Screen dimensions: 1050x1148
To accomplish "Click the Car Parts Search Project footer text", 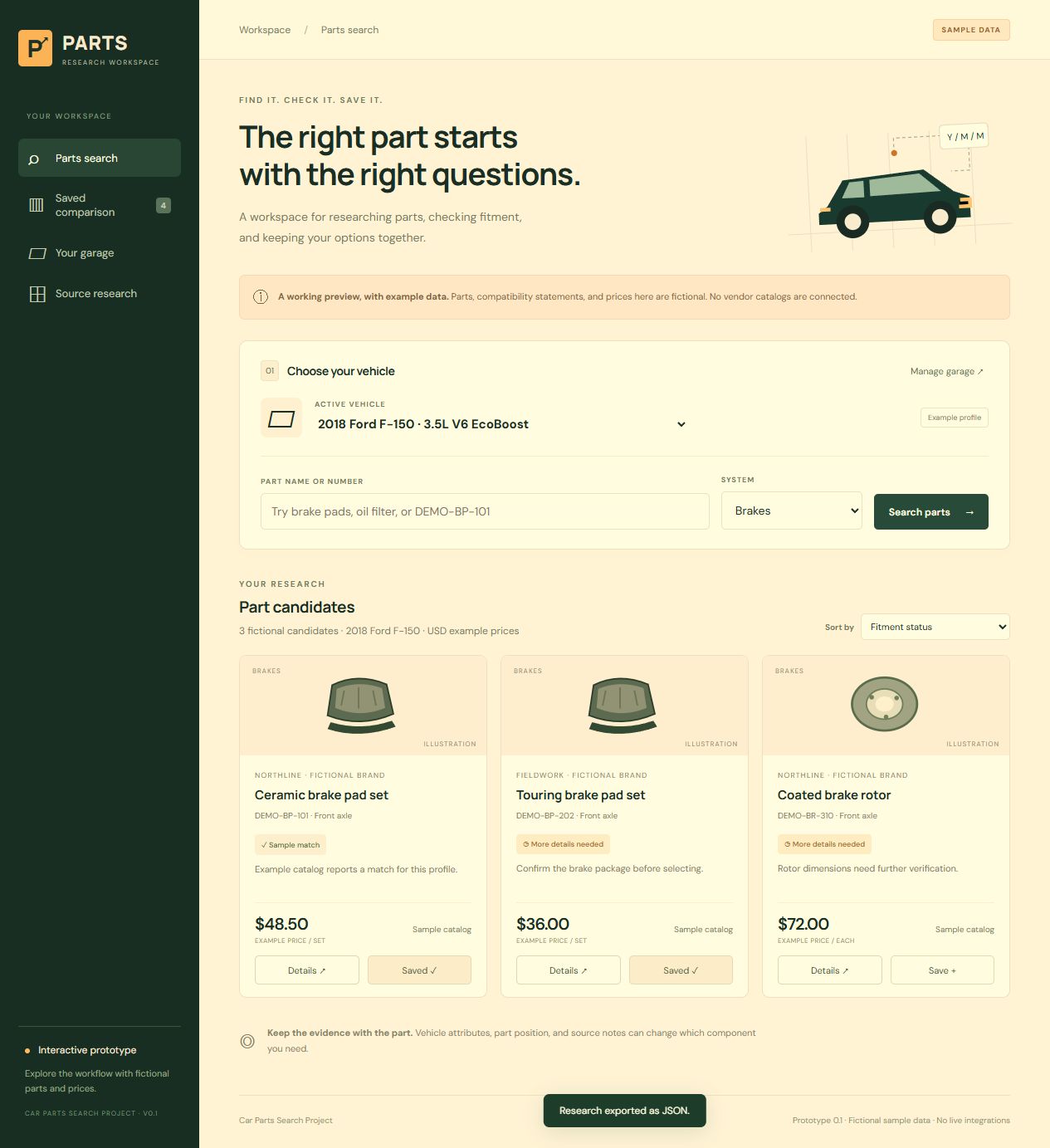I will click(286, 1121).
